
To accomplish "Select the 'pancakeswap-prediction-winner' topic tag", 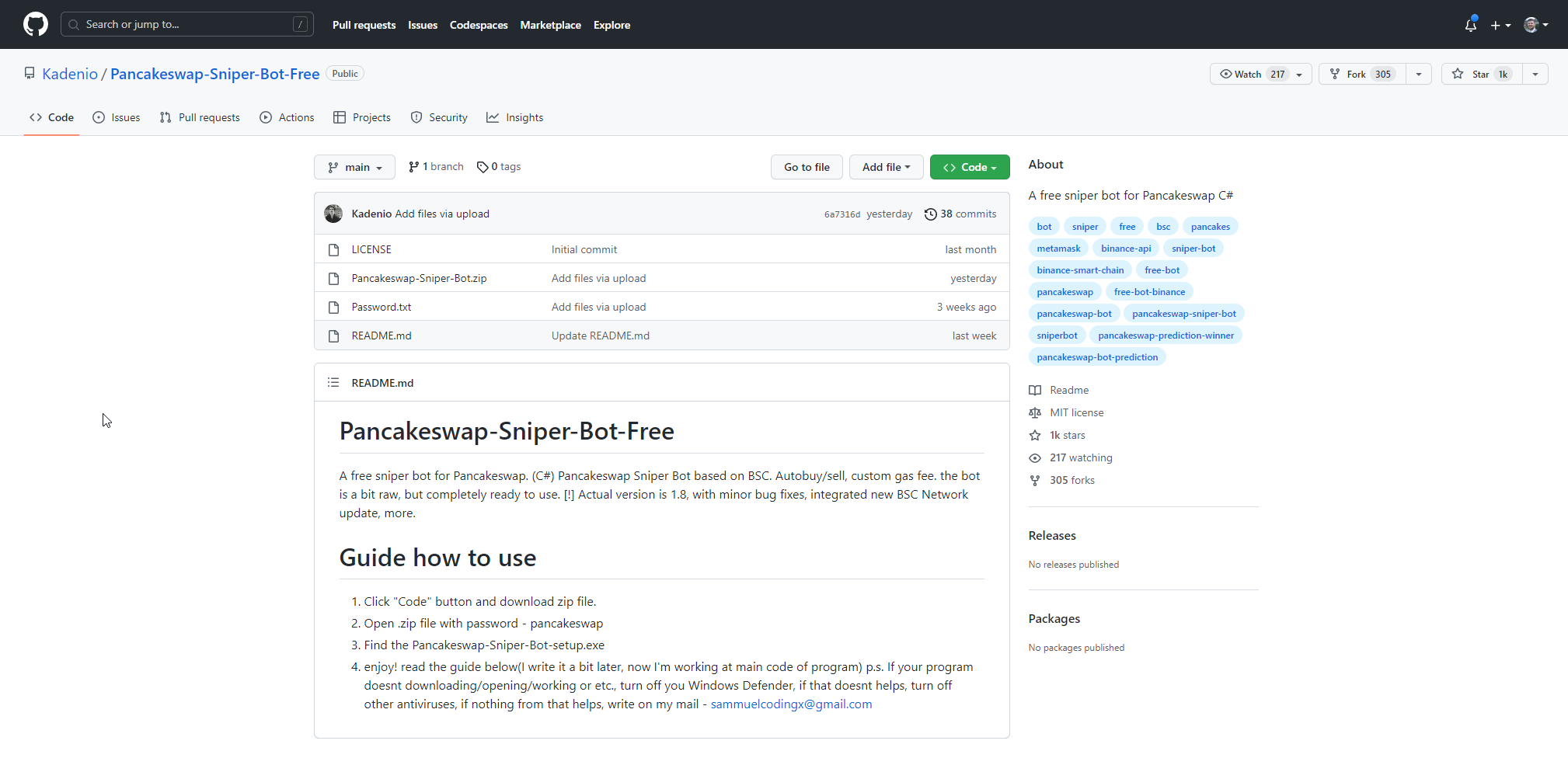I will tap(1166, 336).
